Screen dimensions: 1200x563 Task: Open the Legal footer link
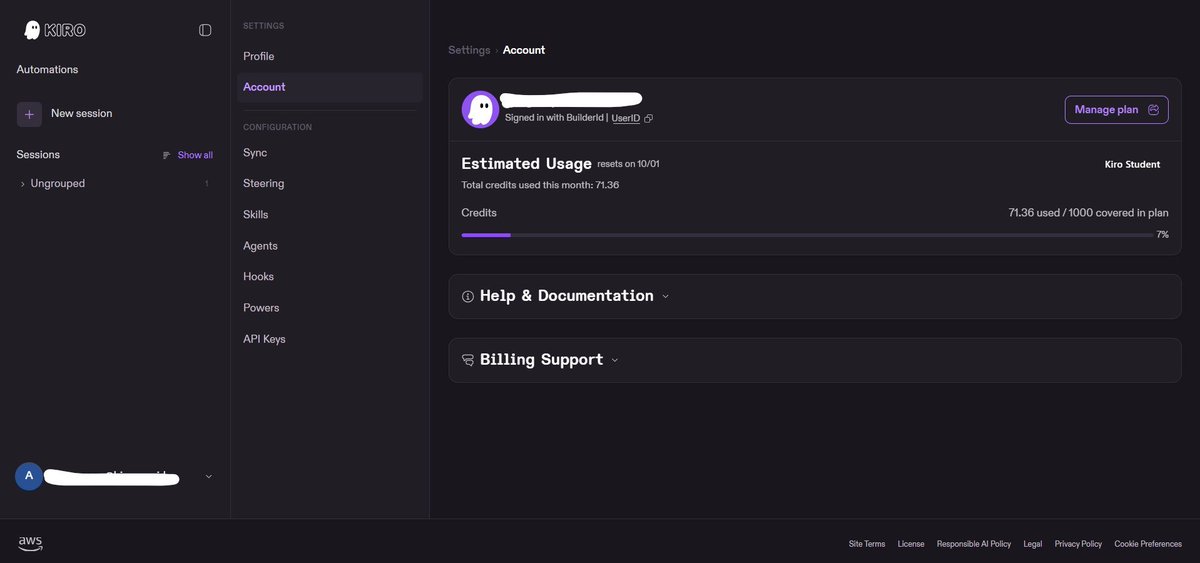tap(1033, 544)
